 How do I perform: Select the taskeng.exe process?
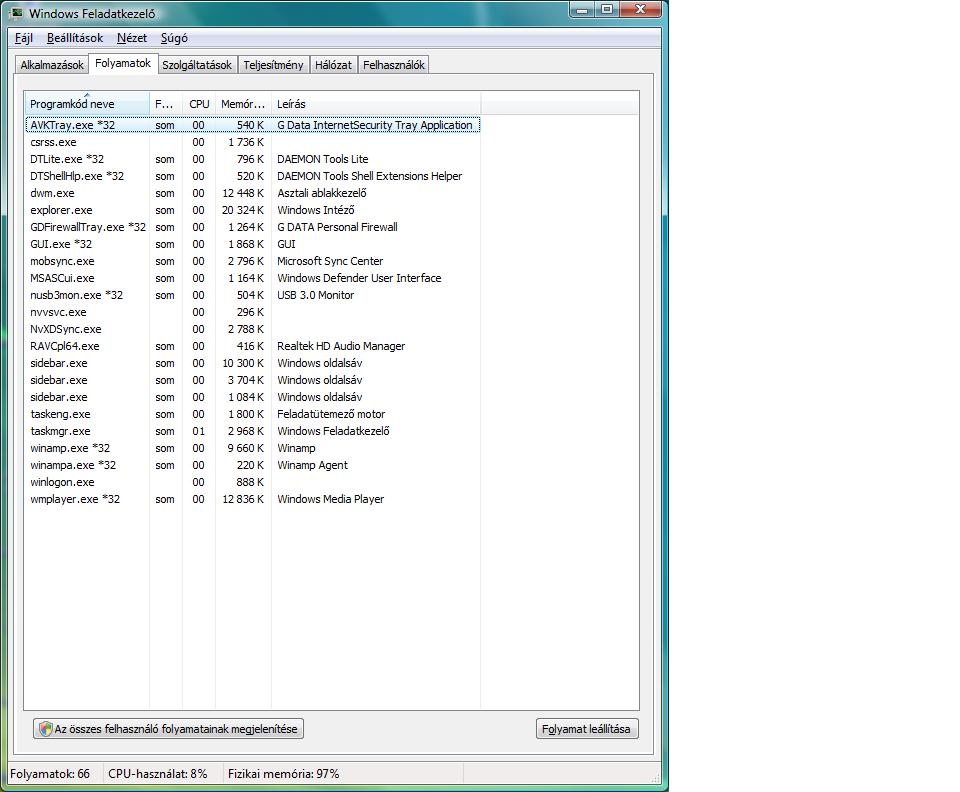pos(252,414)
